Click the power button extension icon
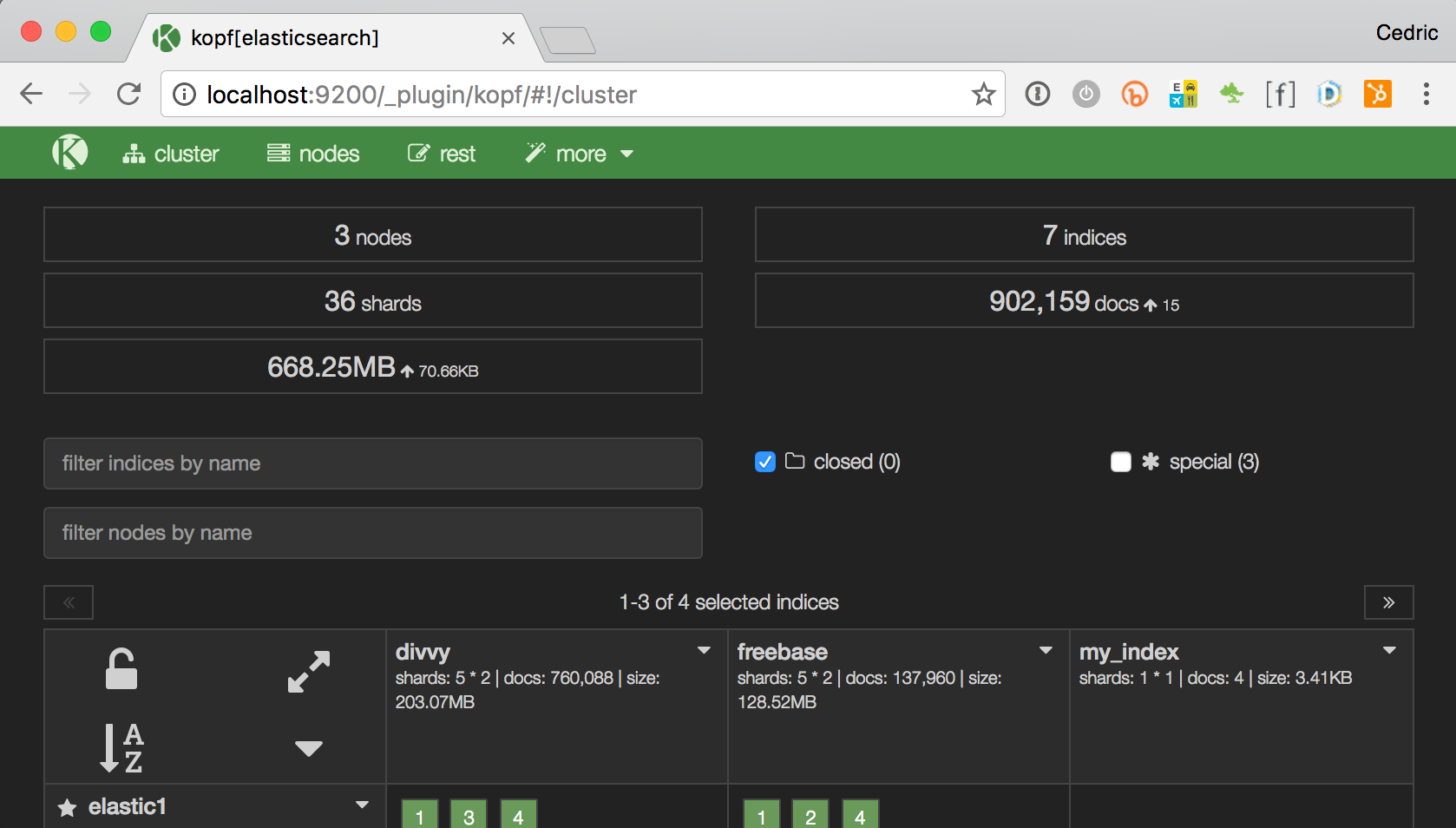 [1085, 94]
